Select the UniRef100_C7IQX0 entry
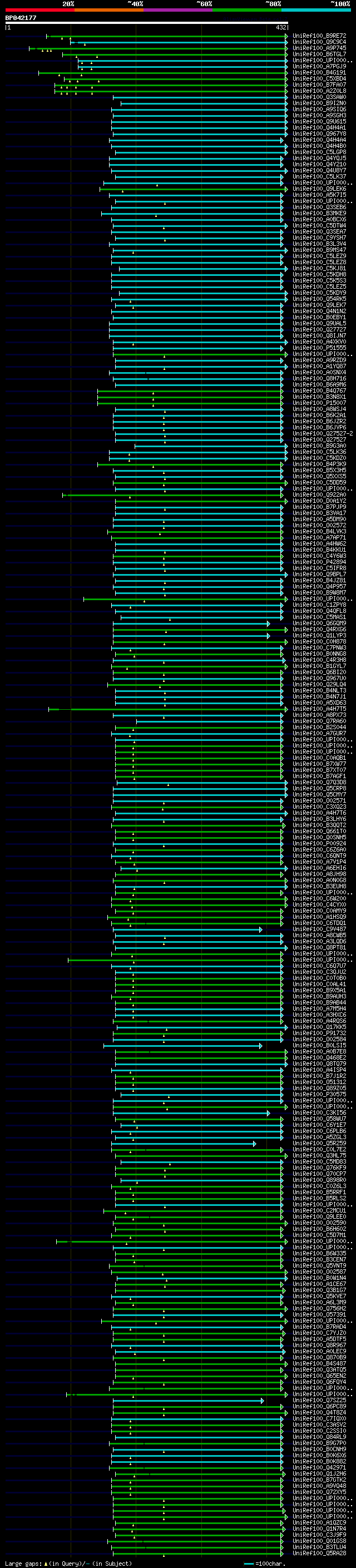 (x=319, y=1418)
